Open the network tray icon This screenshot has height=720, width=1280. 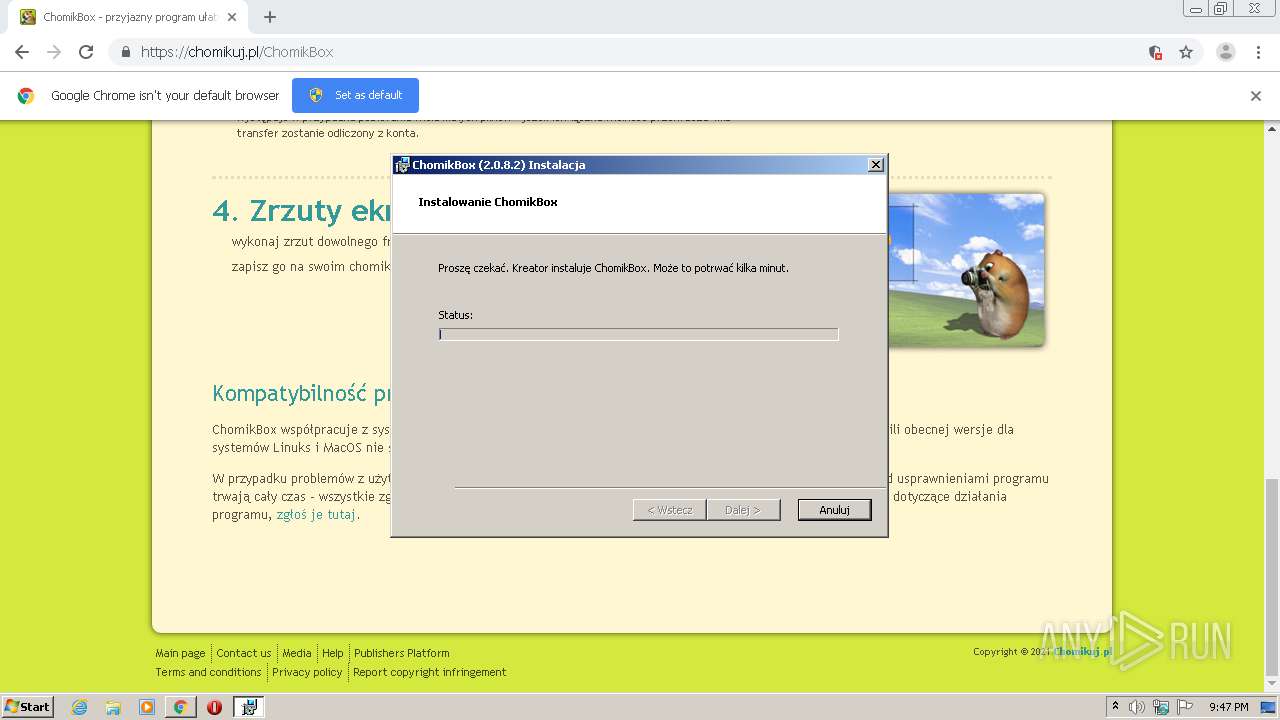[1161, 707]
